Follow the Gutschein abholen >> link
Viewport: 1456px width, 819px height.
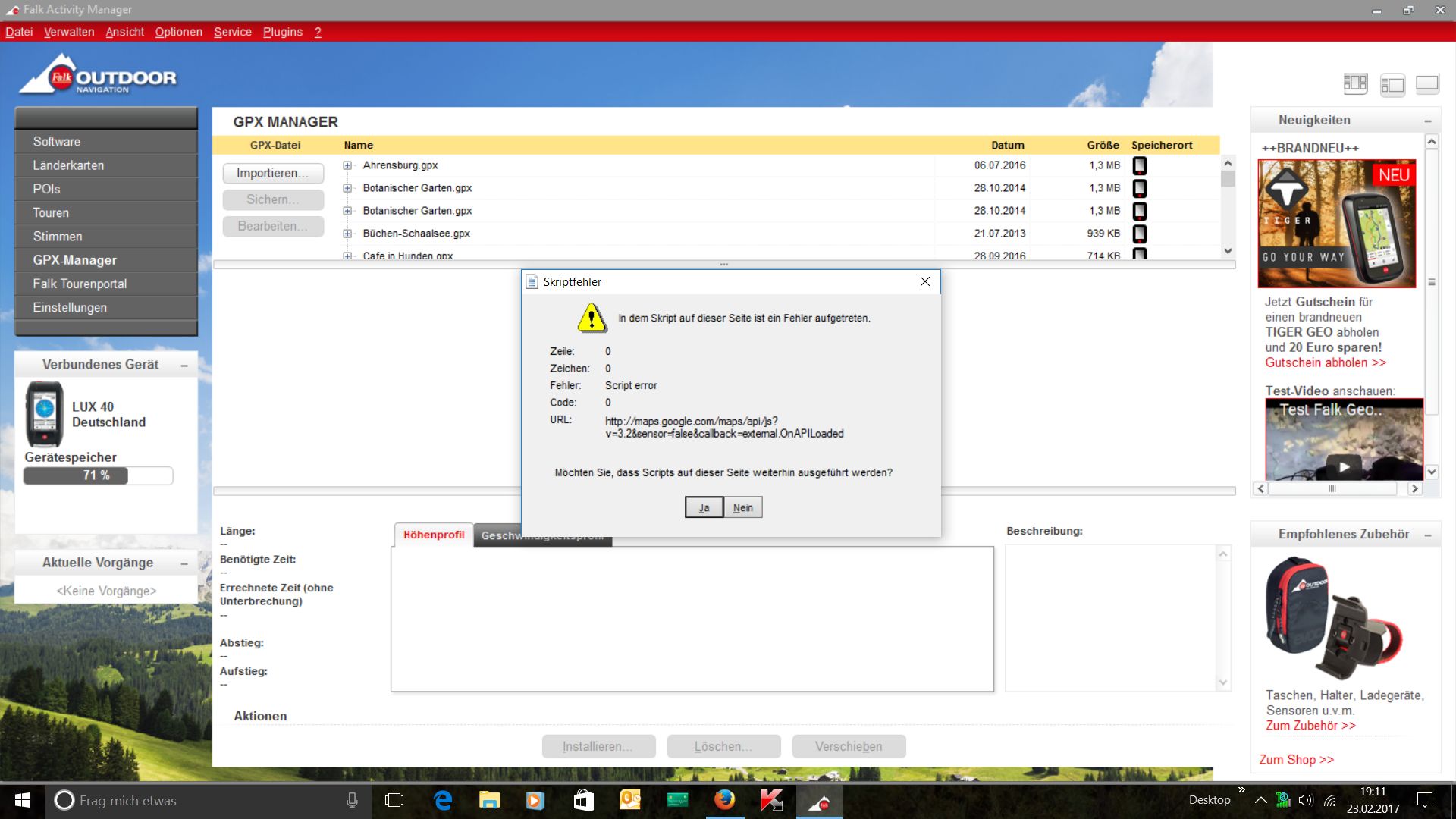click(1325, 362)
